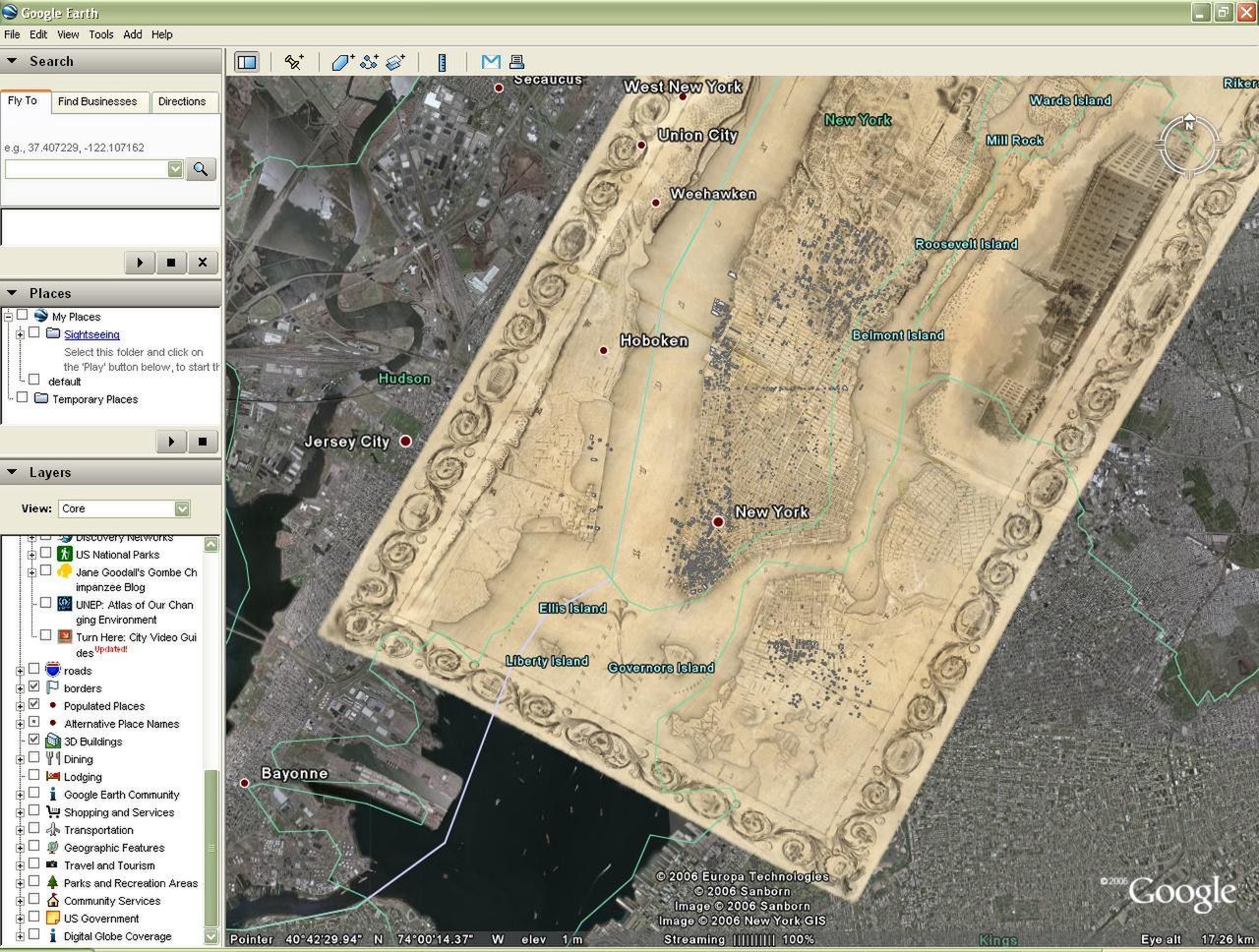Uncheck the 3D Buildings checkbox
Image resolution: width=1259 pixels, height=952 pixels.
point(34,740)
